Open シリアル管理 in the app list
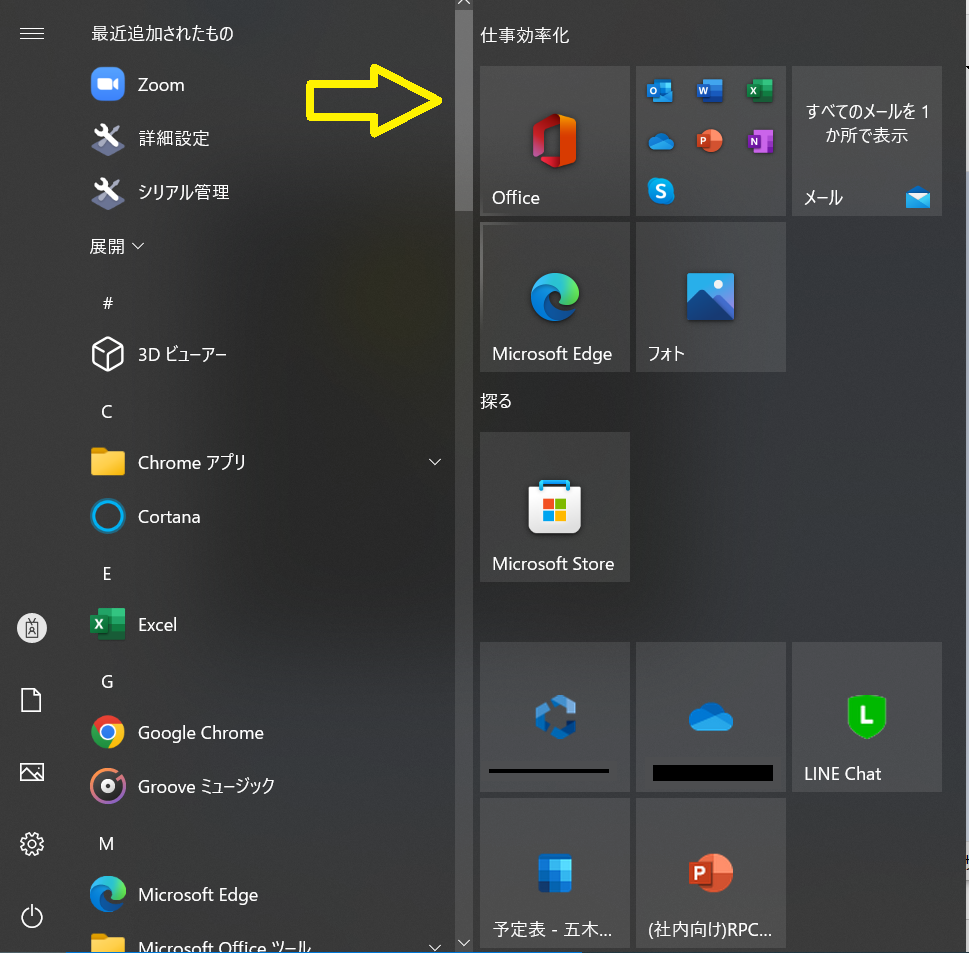 coord(266,192)
